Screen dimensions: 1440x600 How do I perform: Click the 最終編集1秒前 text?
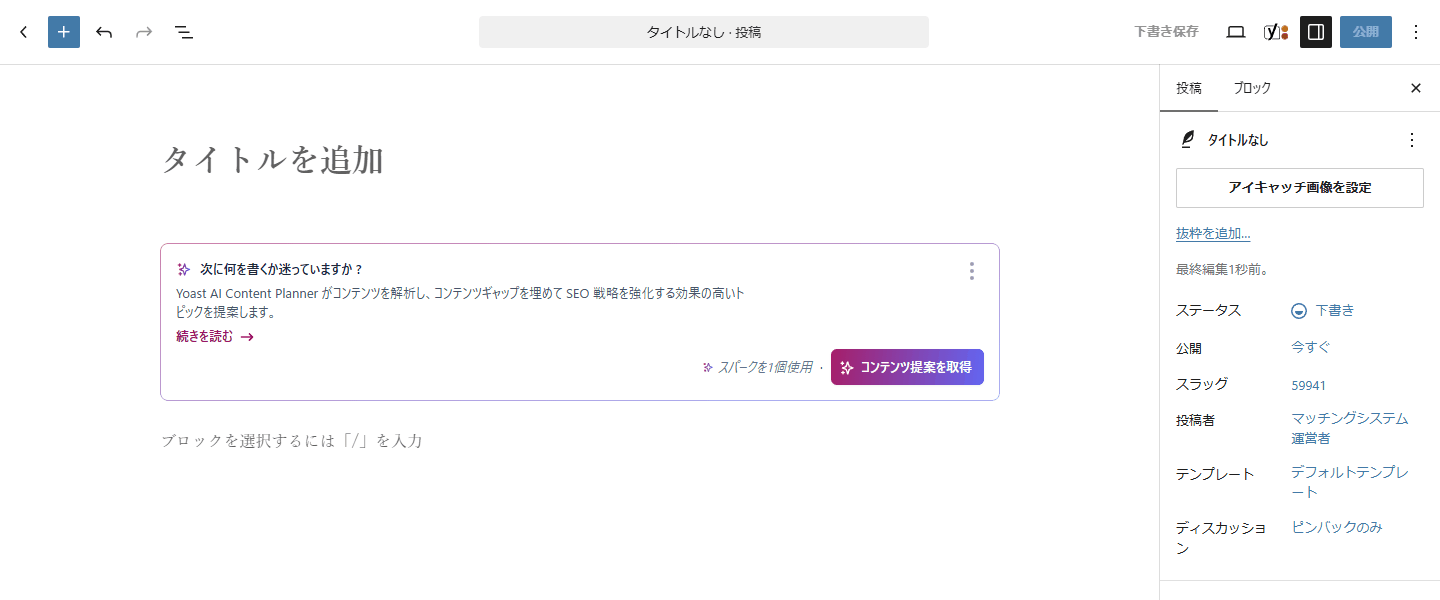1222,270
